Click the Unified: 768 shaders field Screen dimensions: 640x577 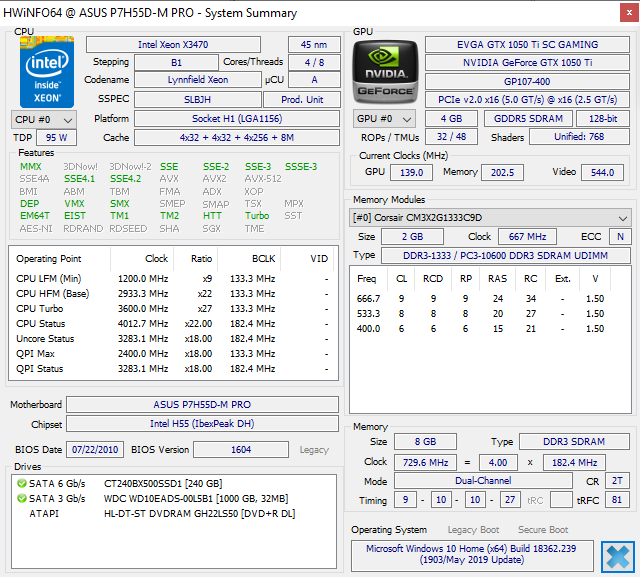579,137
